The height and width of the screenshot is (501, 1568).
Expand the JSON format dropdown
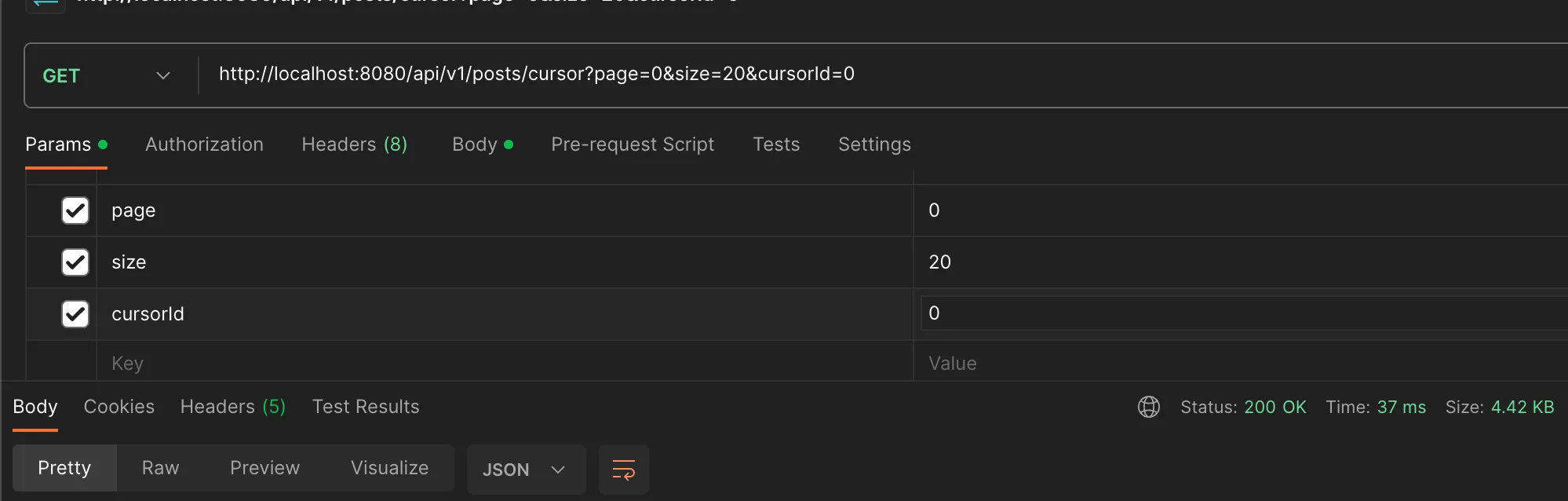point(524,470)
